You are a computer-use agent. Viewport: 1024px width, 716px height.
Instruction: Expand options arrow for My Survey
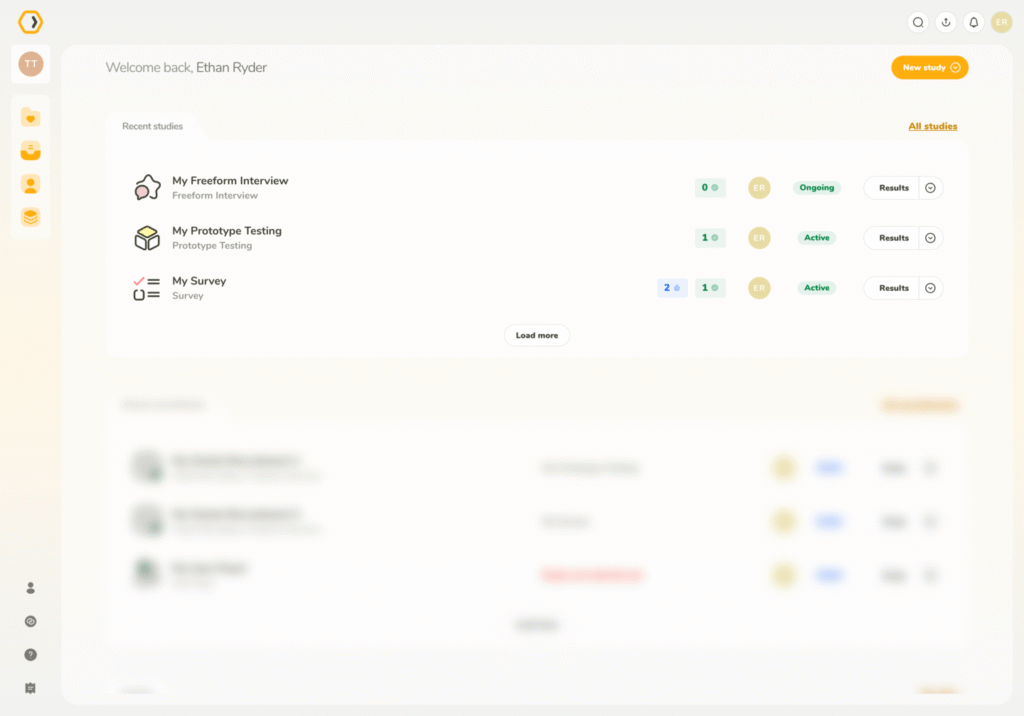coord(930,288)
